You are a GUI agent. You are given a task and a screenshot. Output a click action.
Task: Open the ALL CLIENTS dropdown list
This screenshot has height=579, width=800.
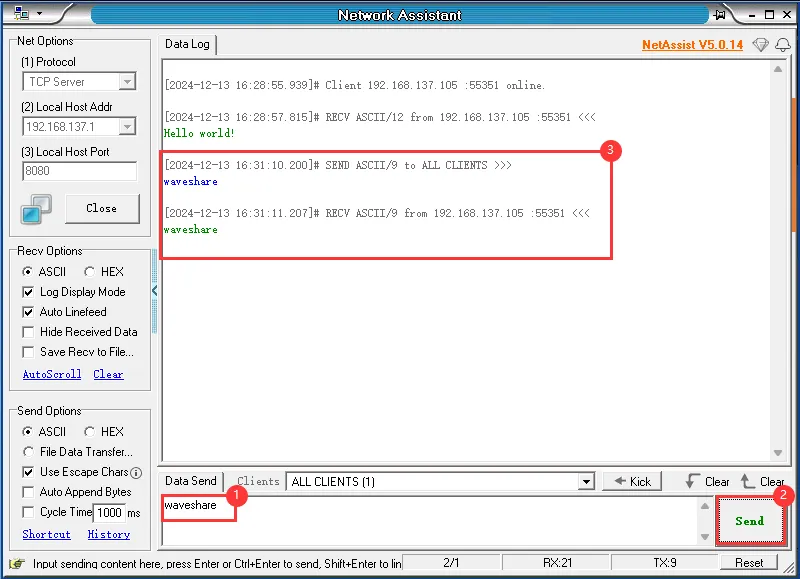pos(587,482)
